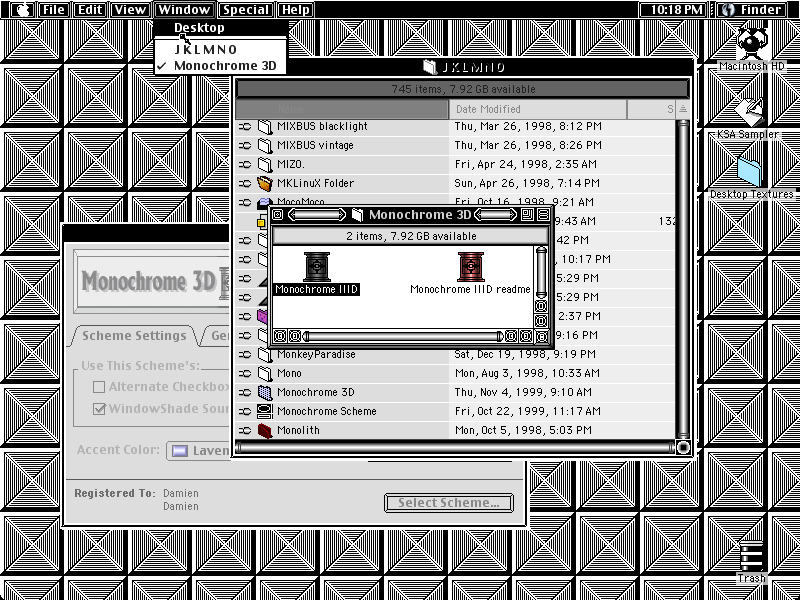The height and width of the screenshot is (600, 800).
Task: Click the 'Monochrome IIID readme' file name label
Action: coord(470,289)
